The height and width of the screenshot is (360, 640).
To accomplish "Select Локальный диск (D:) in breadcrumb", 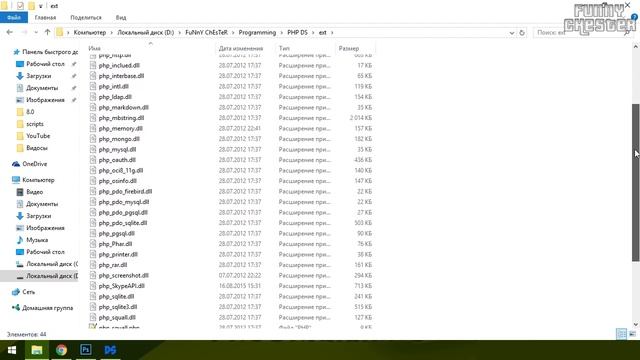I will tap(146, 32).
